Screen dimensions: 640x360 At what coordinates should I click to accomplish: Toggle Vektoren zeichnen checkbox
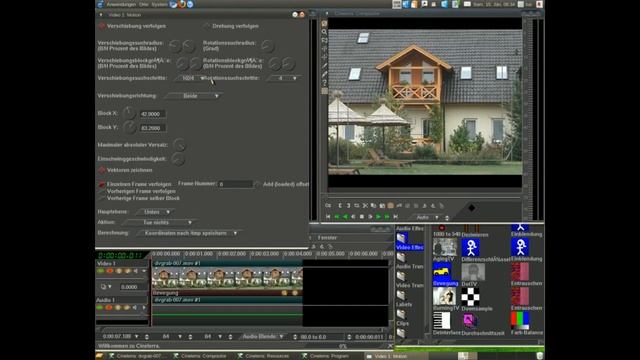(102, 170)
